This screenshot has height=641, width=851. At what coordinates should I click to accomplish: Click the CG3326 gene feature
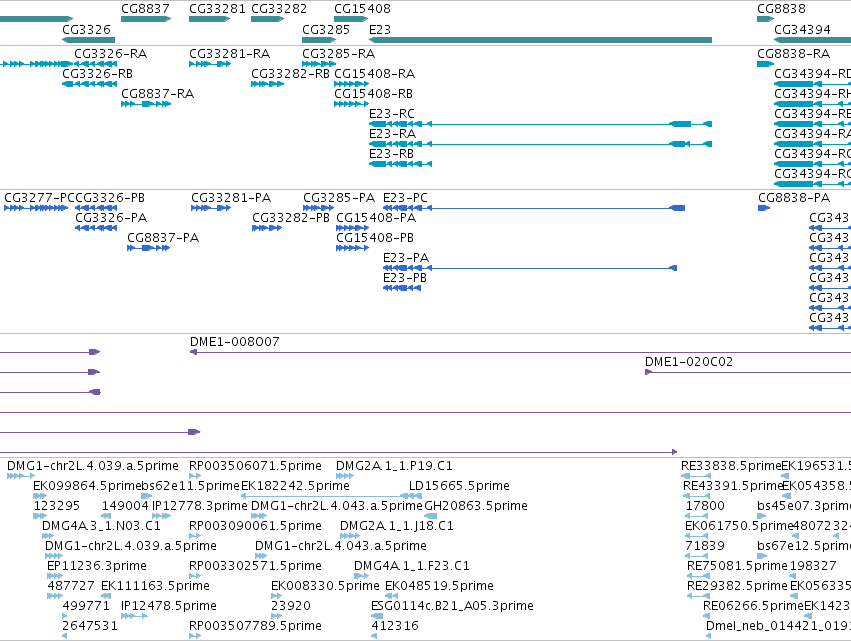coord(88,40)
